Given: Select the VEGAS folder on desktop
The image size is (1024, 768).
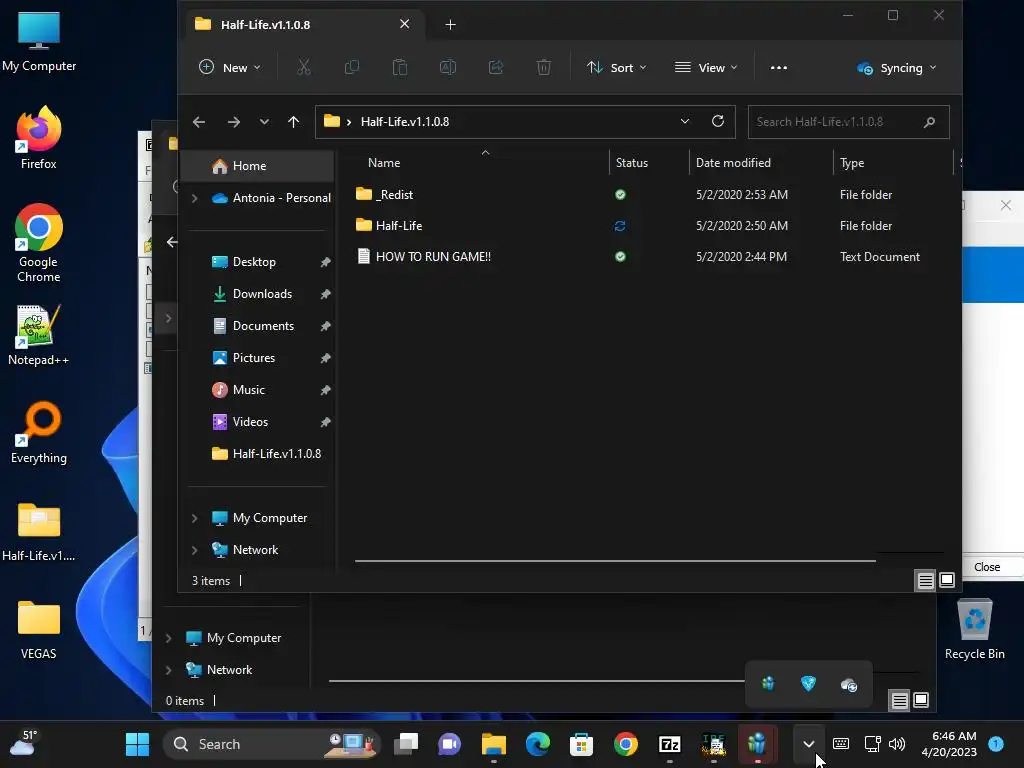Looking at the screenshot, I should 39,629.
